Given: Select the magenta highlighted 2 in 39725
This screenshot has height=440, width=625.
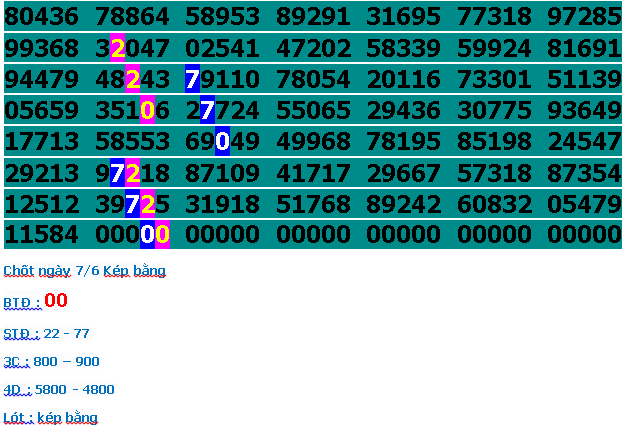Looking at the screenshot, I should pos(148,204).
